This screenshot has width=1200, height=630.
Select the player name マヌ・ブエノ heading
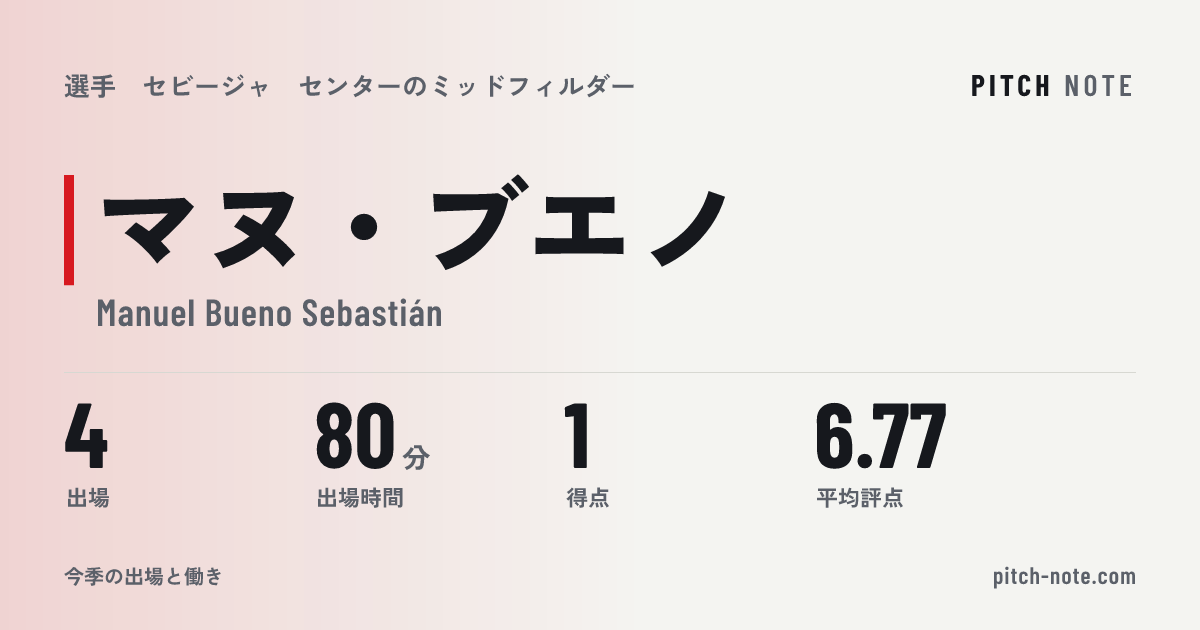[413, 228]
